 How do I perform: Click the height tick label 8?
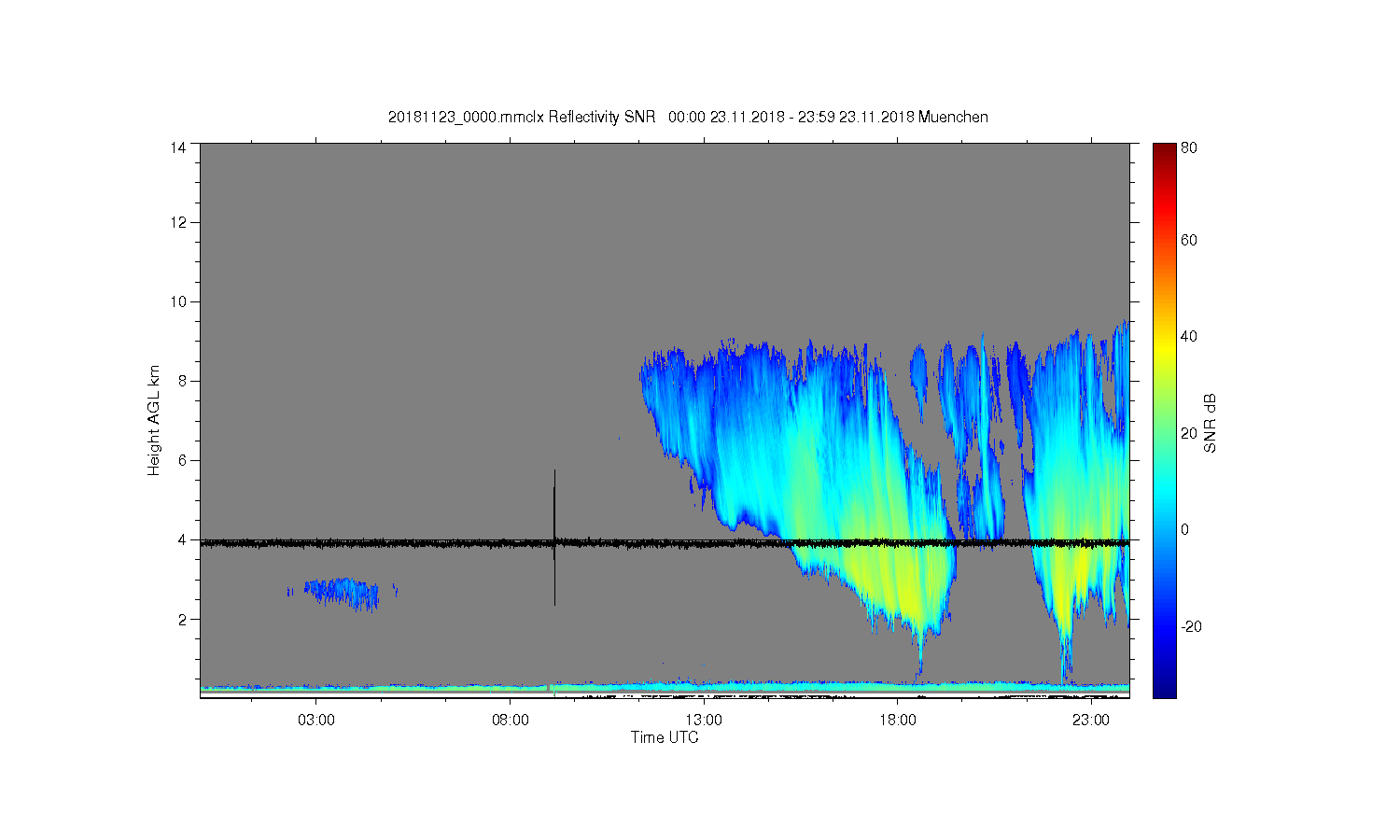coord(182,381)
